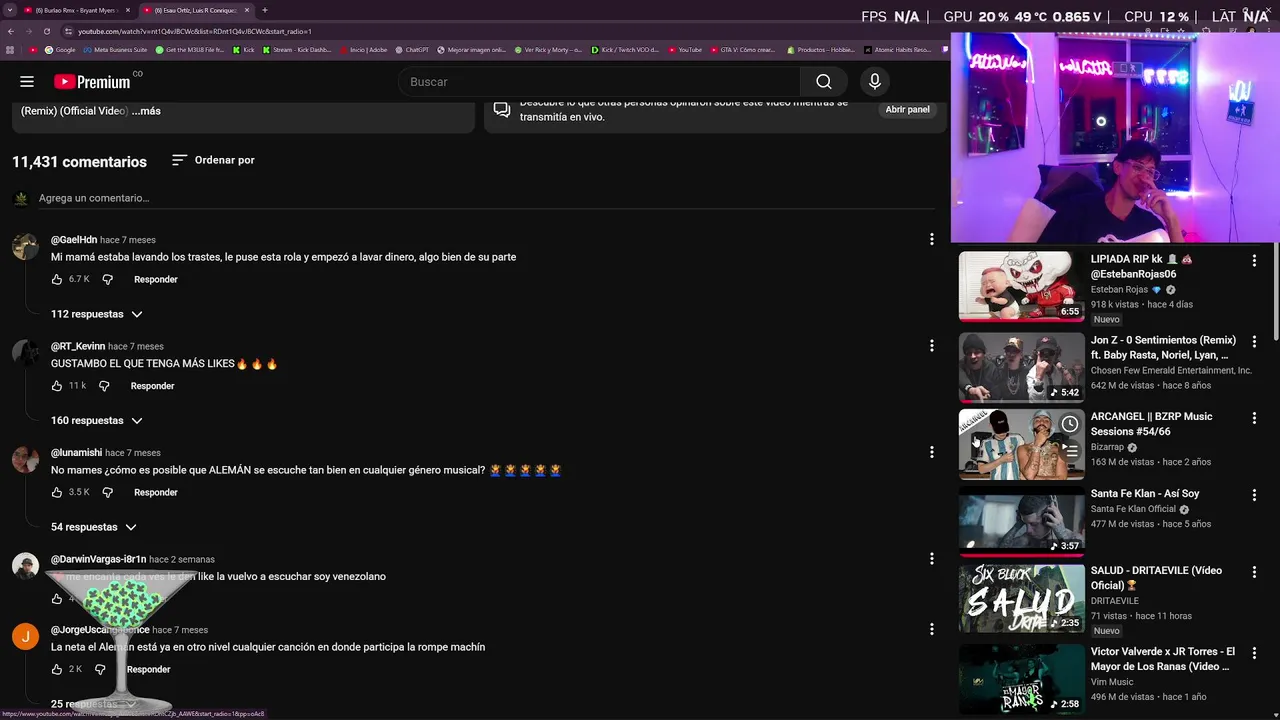Click Responder on @GaelHdn comment
Screen dimensions: 1280x720
(x=156, y=280)
